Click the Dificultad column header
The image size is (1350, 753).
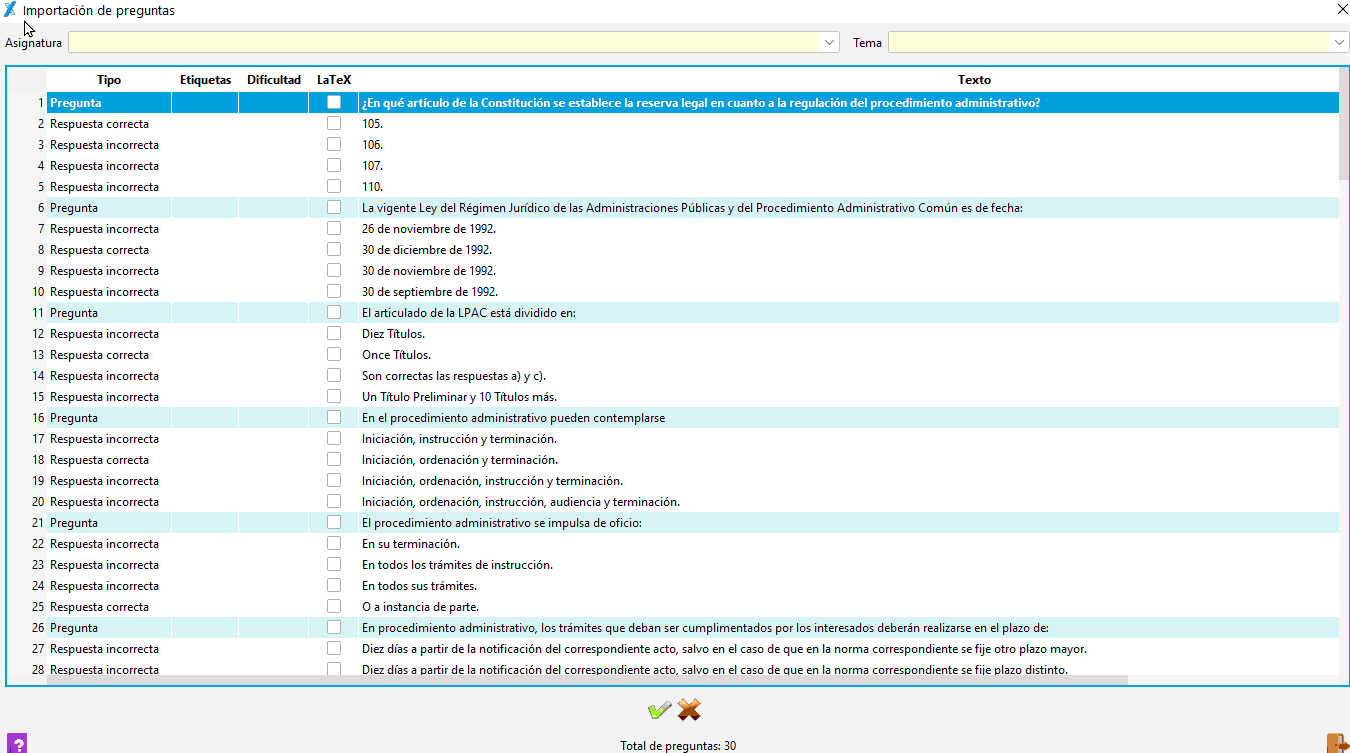(274, 80)
